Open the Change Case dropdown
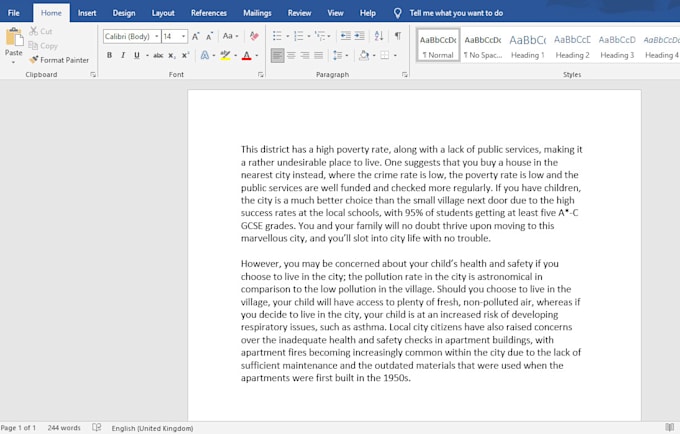680x434 pixels. pyautogui.click(x=230, y=36)
